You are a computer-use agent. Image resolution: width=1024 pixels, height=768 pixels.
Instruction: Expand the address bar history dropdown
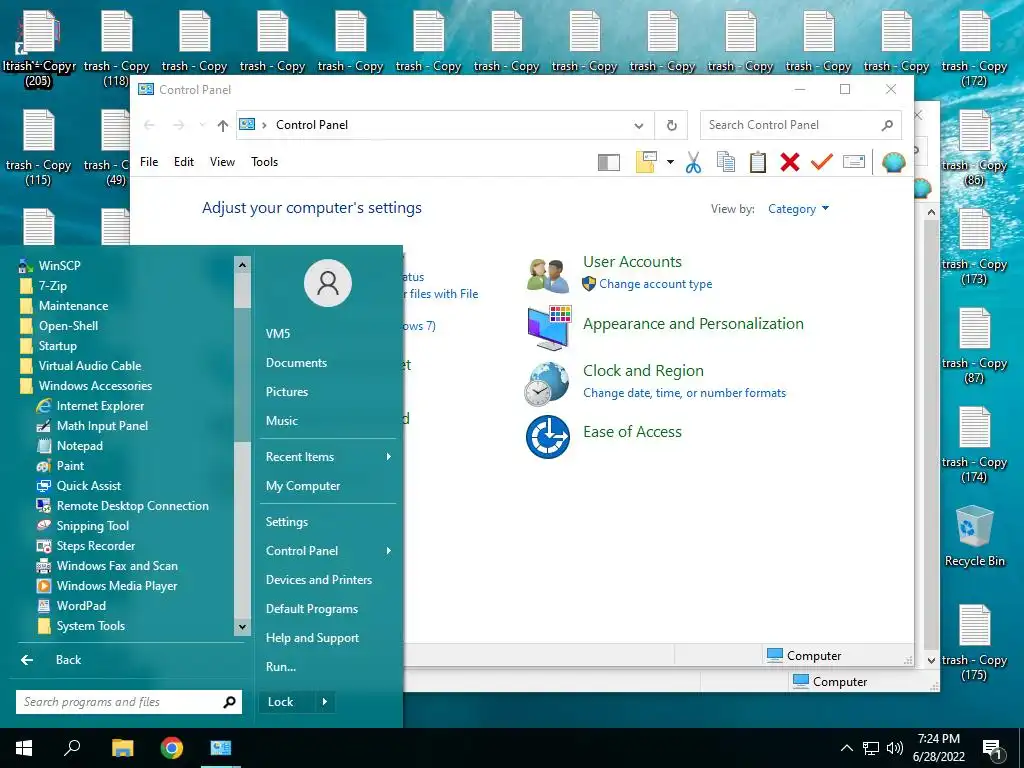(x=639, y=125)
